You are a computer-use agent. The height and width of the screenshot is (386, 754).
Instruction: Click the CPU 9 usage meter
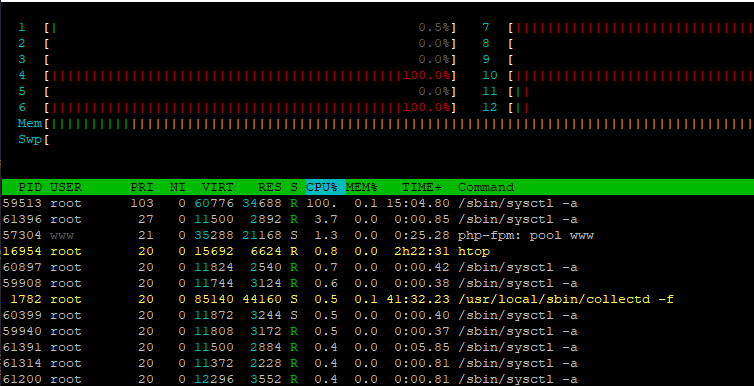(x=618, y=59)
